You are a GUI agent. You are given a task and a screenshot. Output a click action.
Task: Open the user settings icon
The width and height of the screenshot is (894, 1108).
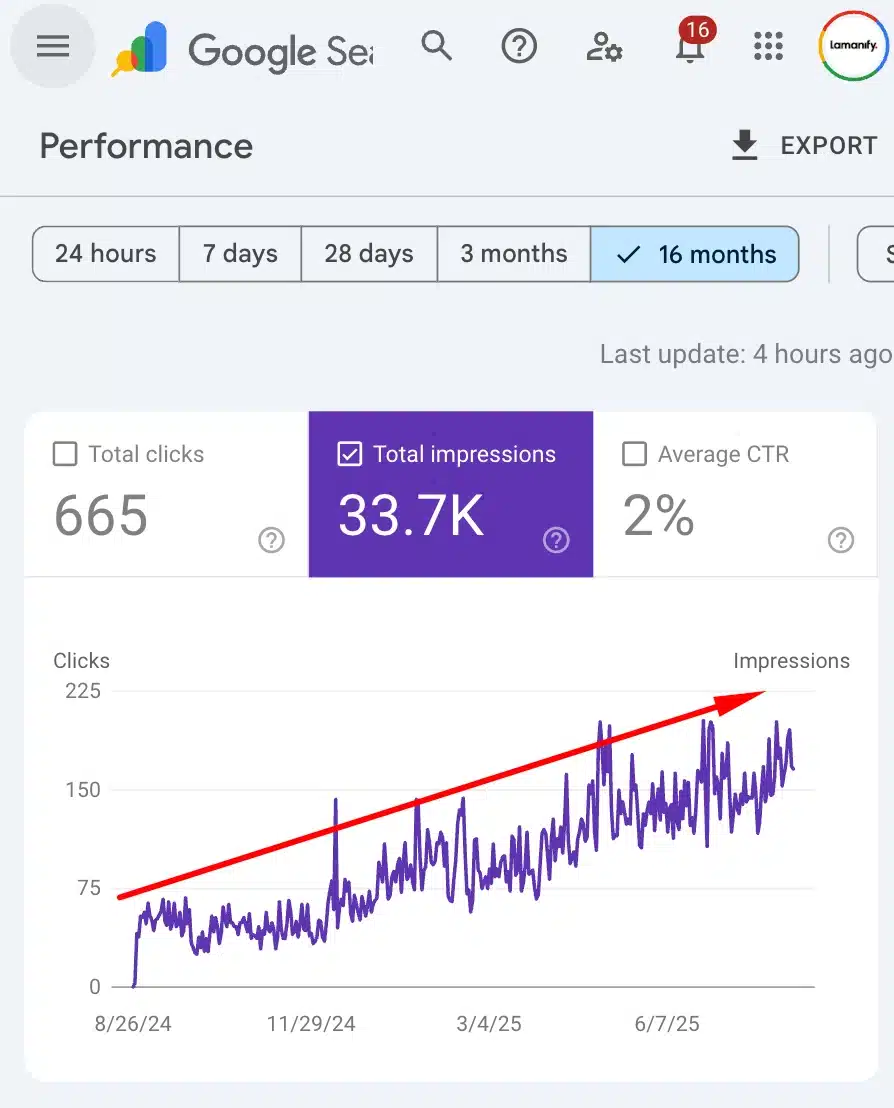603,46
